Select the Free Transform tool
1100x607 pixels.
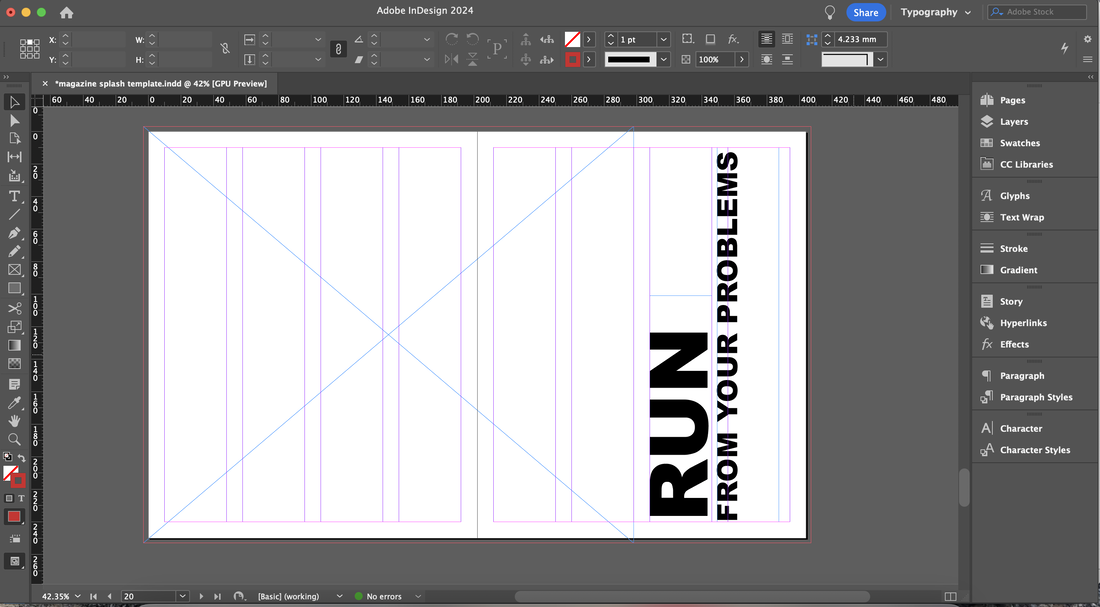point(14,327)
